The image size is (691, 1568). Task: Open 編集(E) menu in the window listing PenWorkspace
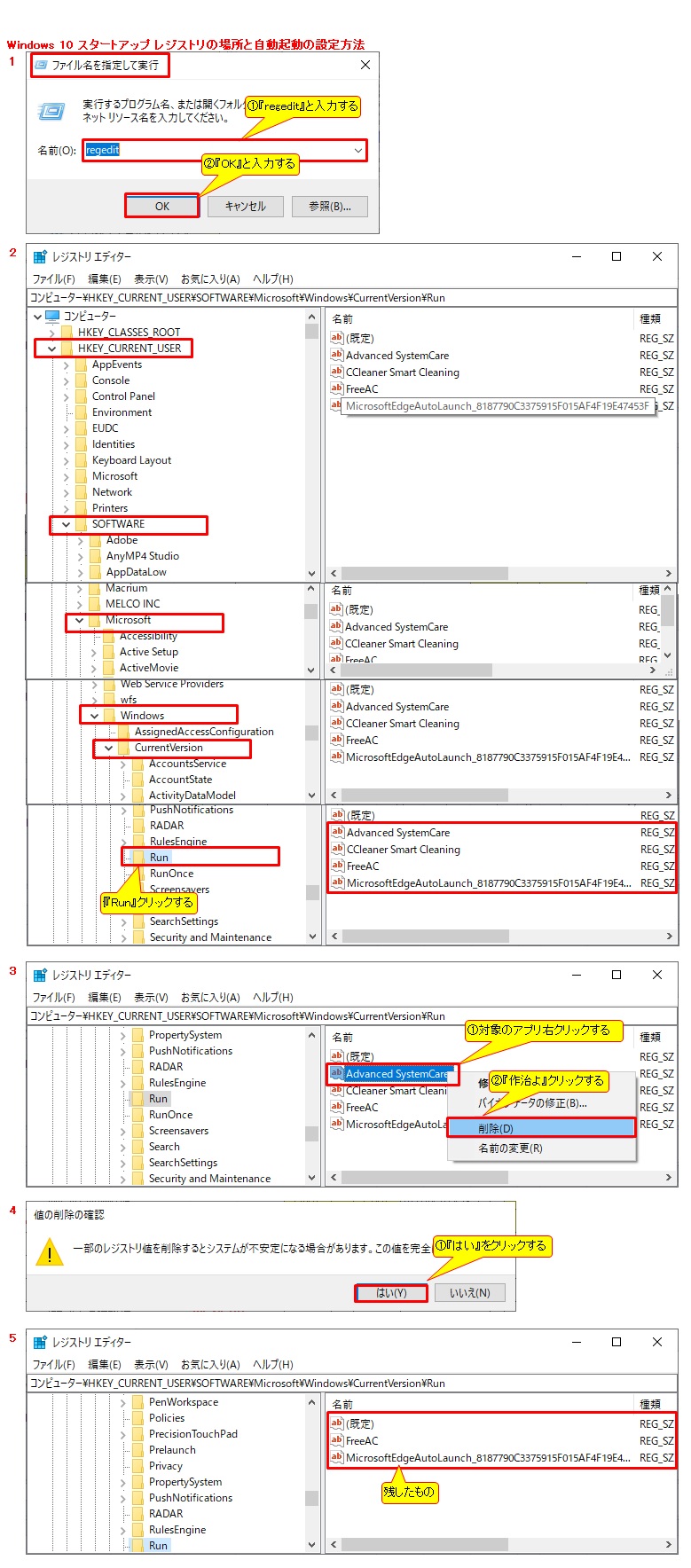[105, 1364]
